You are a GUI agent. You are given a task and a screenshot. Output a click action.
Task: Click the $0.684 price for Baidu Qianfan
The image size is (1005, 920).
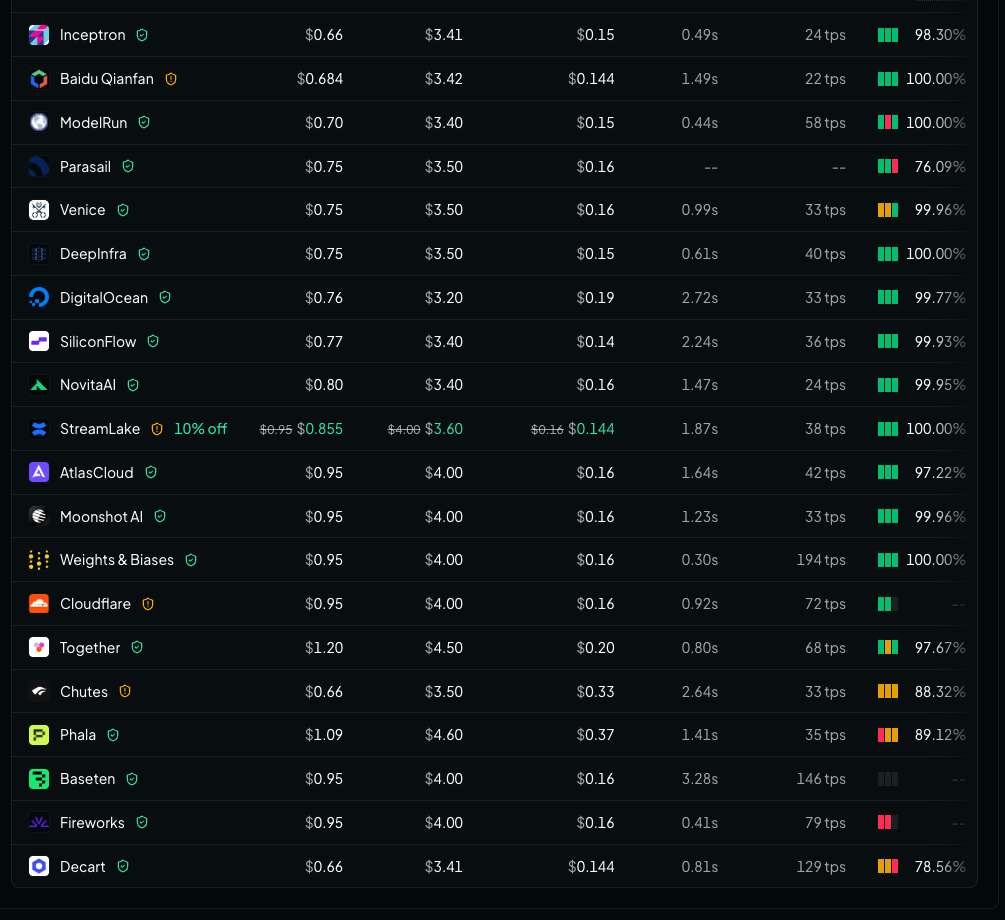[320, 79]
